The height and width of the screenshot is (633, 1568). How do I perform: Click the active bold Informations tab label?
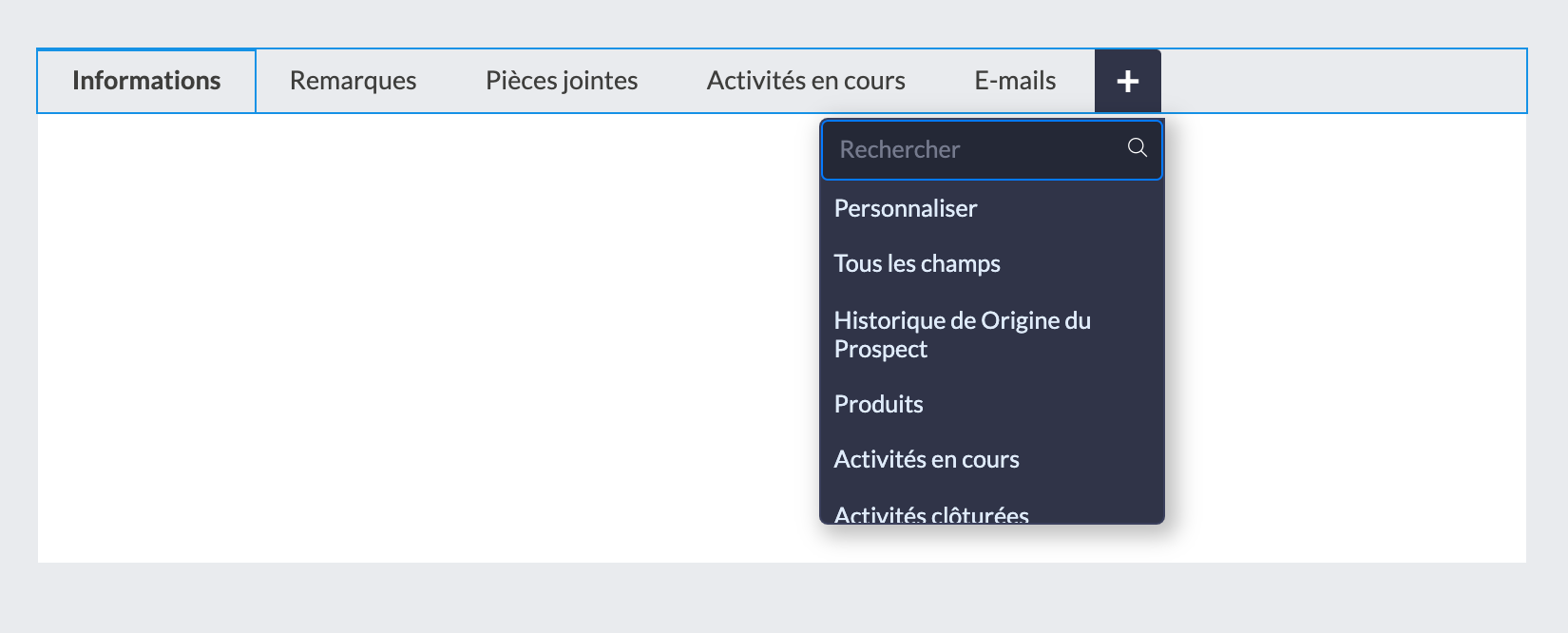[x=146, y=81]
